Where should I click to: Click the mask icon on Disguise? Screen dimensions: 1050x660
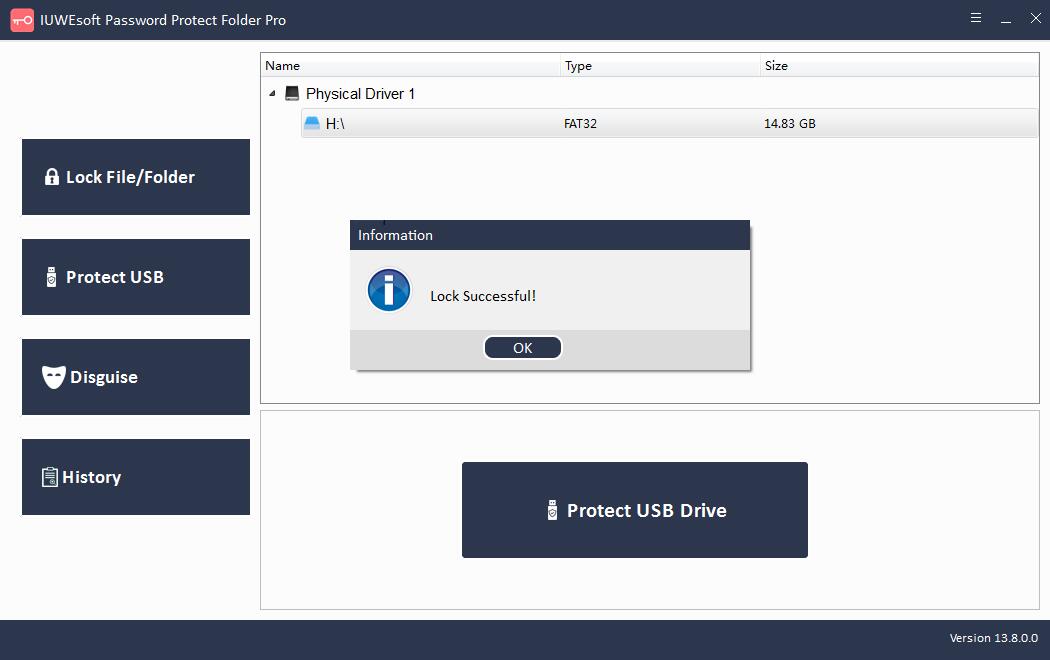pos(54,377)
